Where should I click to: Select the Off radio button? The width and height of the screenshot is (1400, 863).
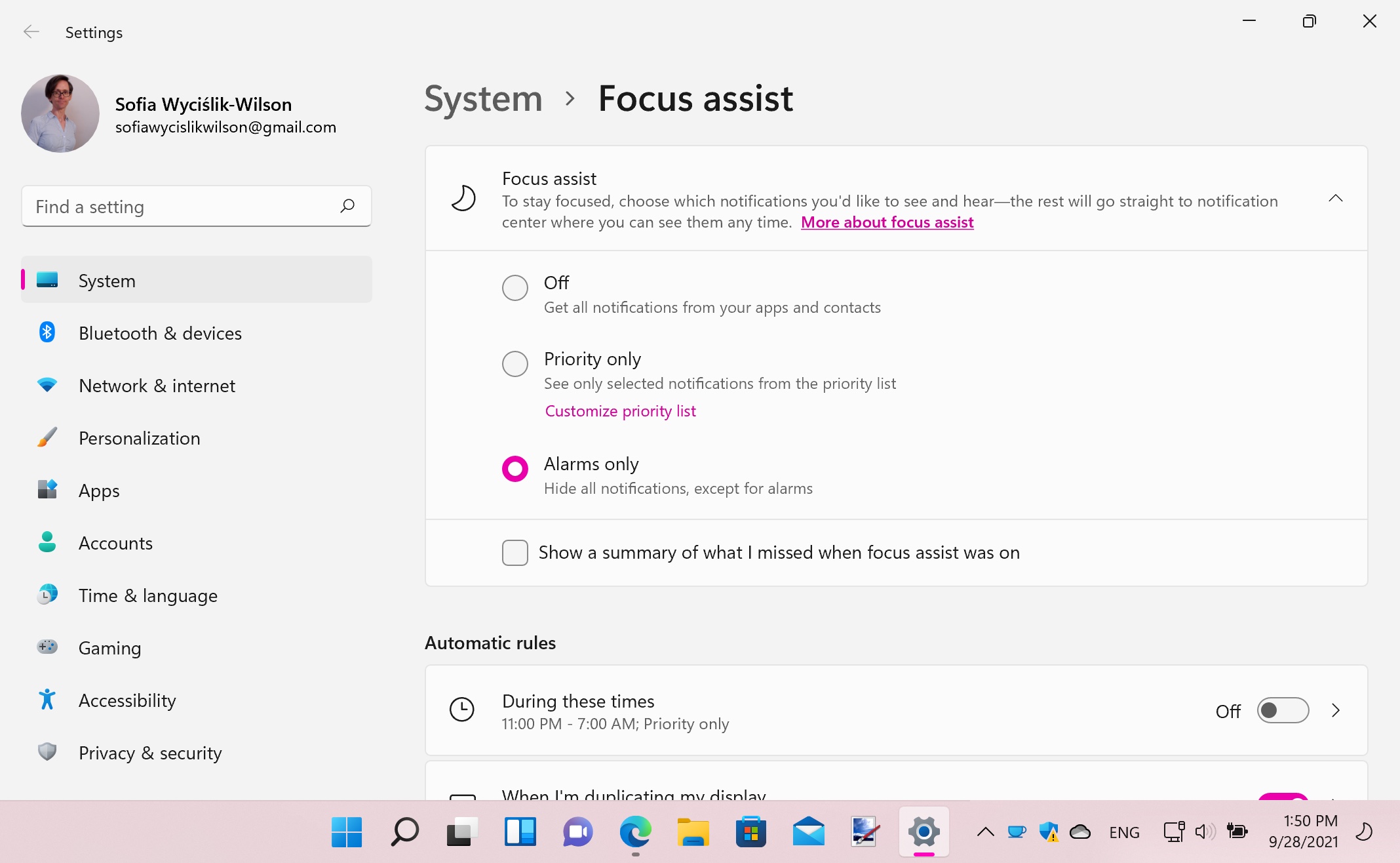pyautogui.click(x=515, y=287)
